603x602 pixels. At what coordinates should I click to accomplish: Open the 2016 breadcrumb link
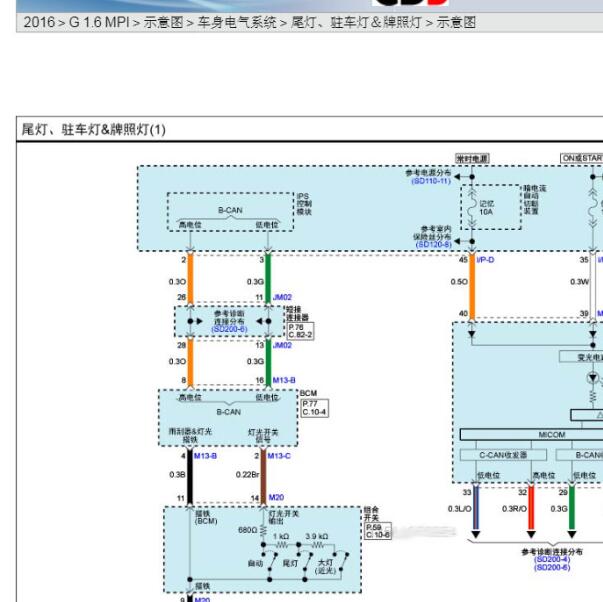(x=39, y=22)
